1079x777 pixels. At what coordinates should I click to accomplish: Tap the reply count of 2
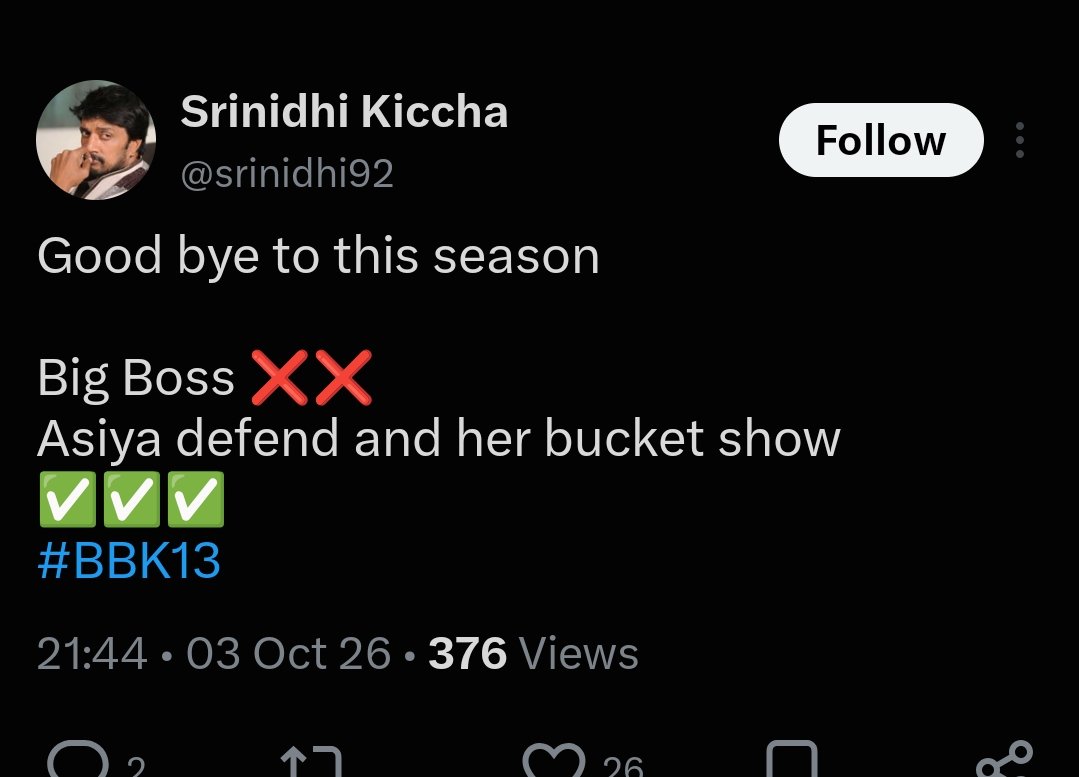point(136,765)
